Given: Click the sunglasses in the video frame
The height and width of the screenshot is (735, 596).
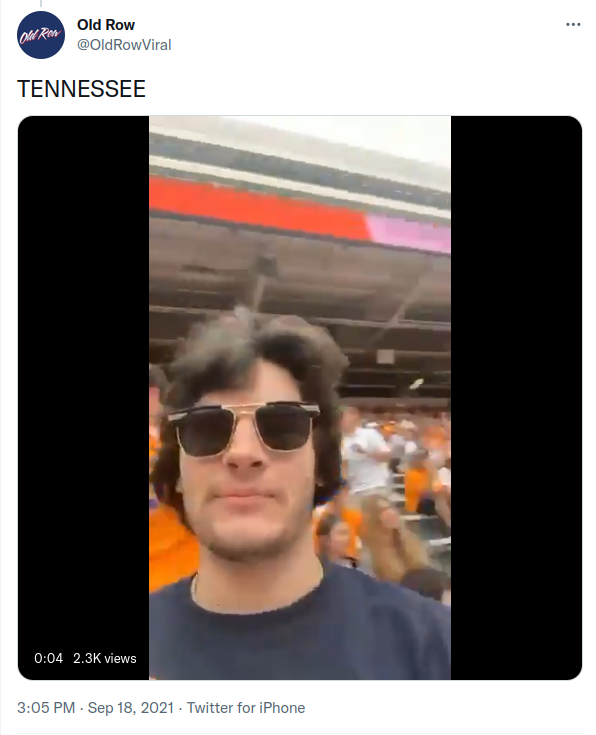Looking at the screenshot, I should 244,429.
